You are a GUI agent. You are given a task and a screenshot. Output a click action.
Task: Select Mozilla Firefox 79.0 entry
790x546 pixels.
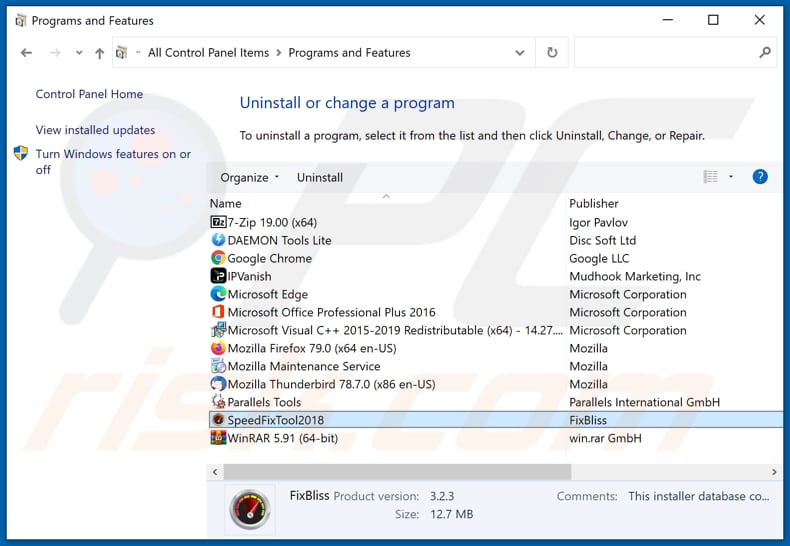[312, 348]
